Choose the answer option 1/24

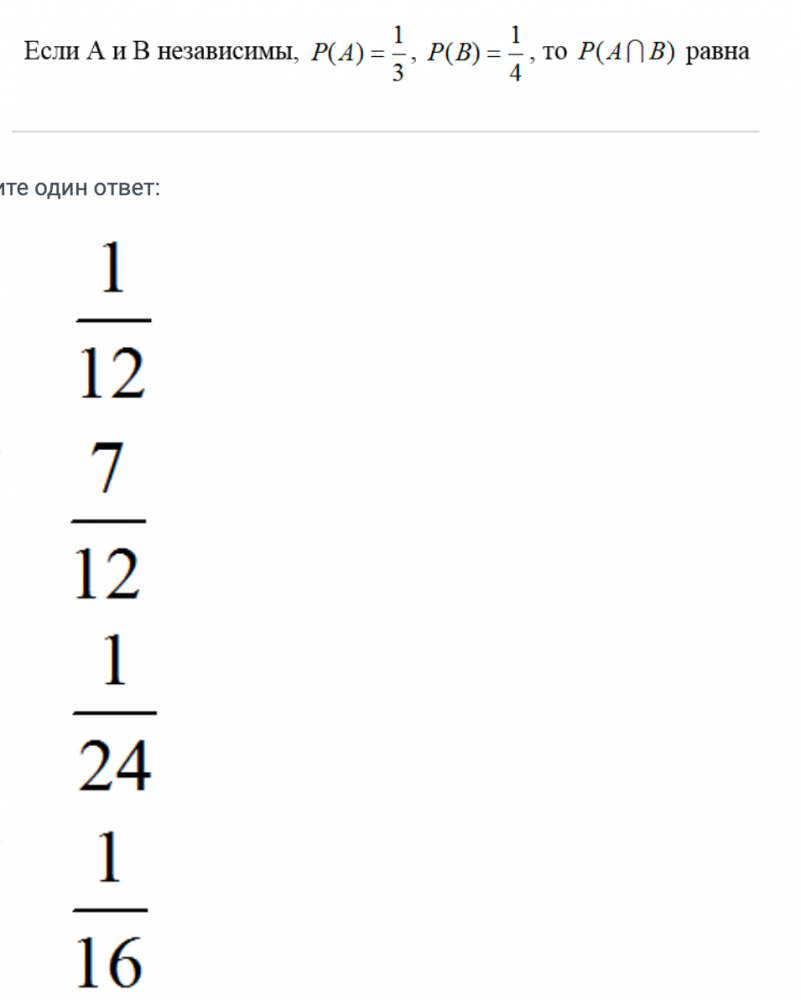click(x=114, y=714)
